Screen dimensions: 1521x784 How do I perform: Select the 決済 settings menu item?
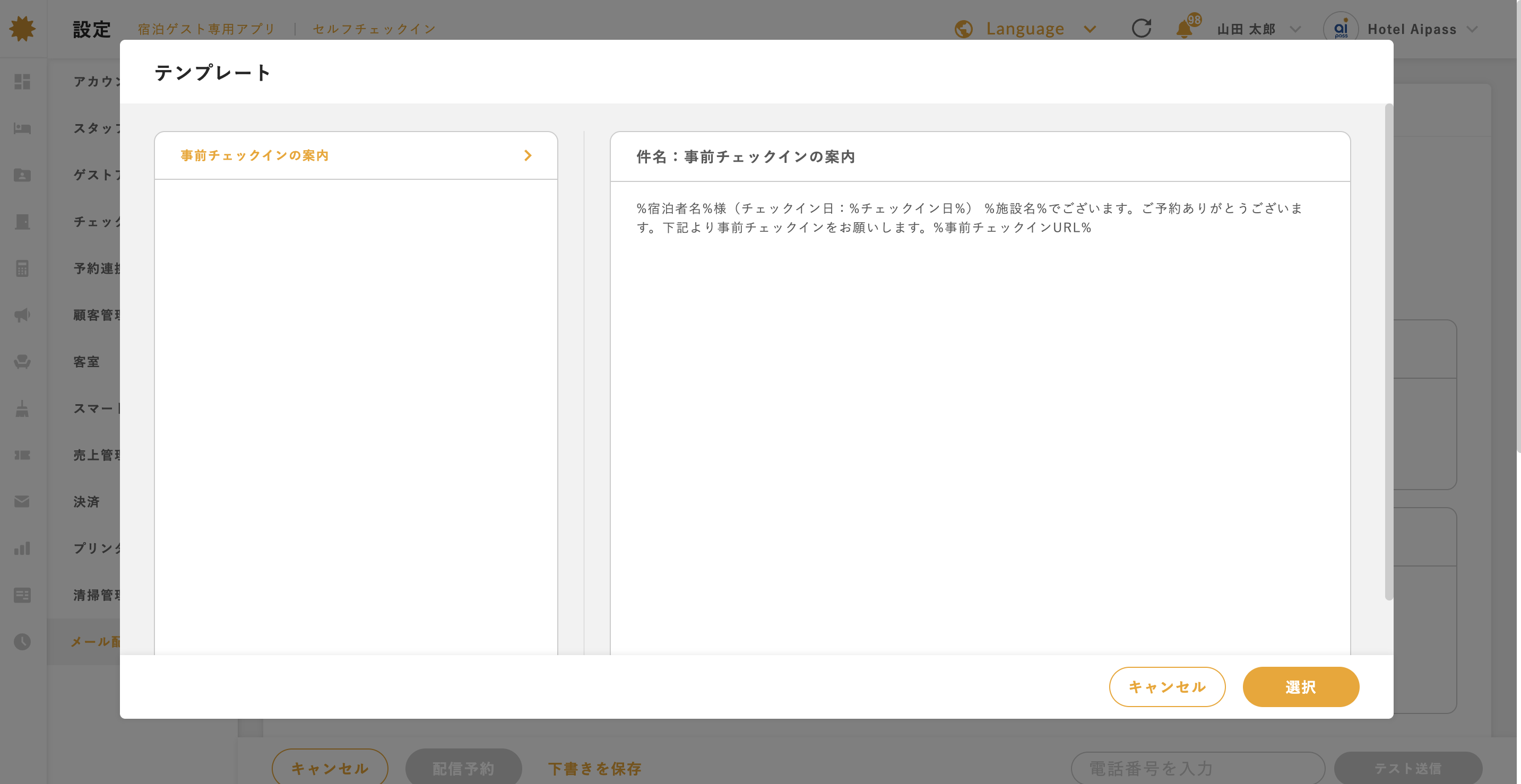[x=86, y=501]
